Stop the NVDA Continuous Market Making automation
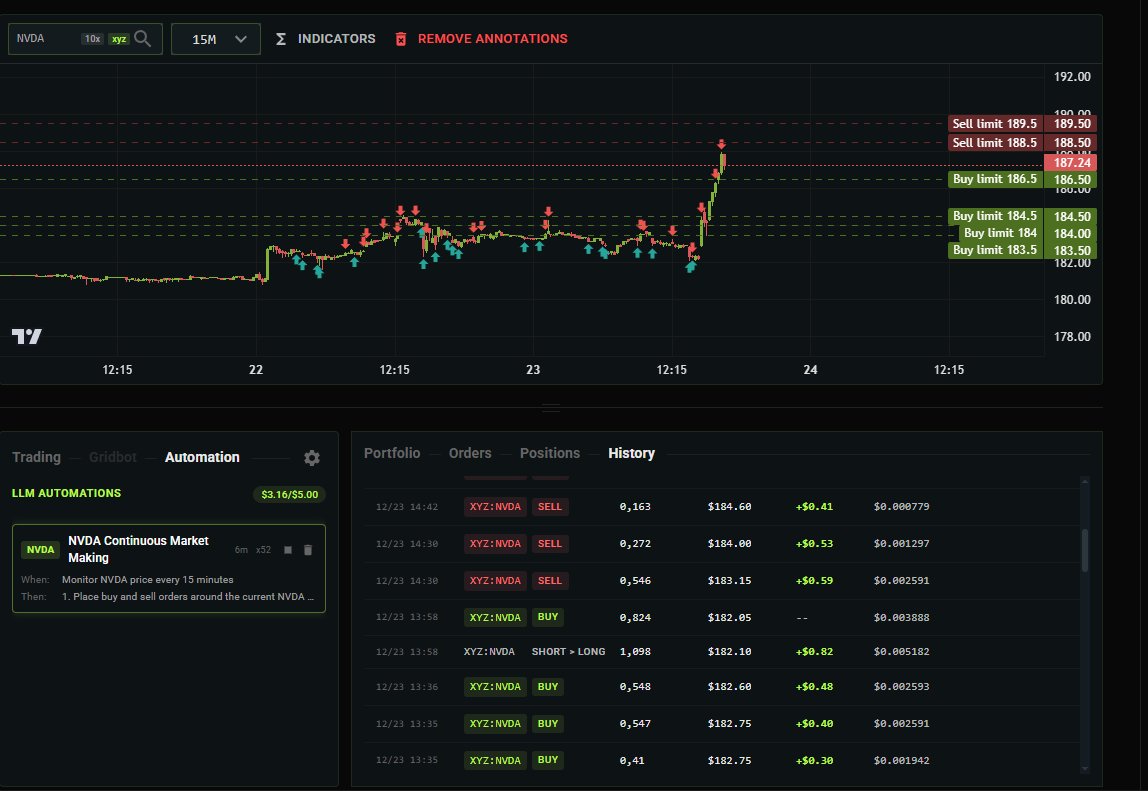The height and width of the screenshot is (791, 1148). click(288, 549)
